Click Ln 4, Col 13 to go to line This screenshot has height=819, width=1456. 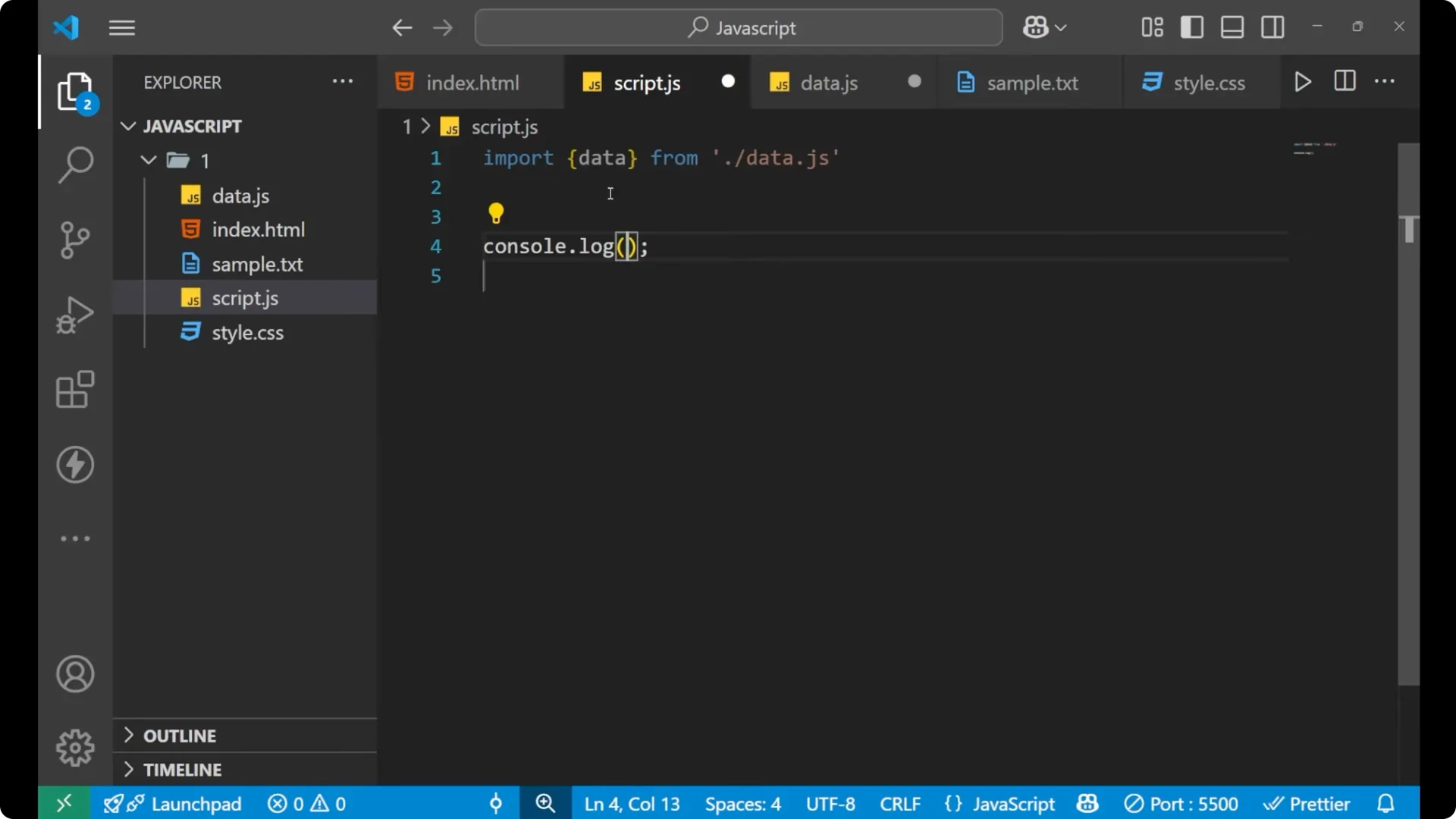[x=631, y=803]
